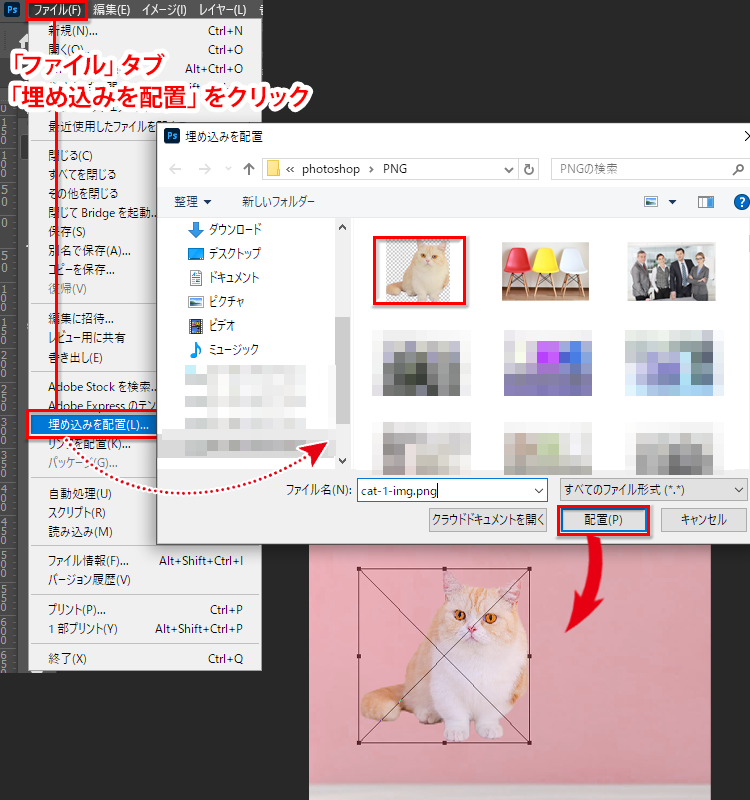
Task: Choose ファイル情報(F)... menu entry
Action: coord(145,561)
